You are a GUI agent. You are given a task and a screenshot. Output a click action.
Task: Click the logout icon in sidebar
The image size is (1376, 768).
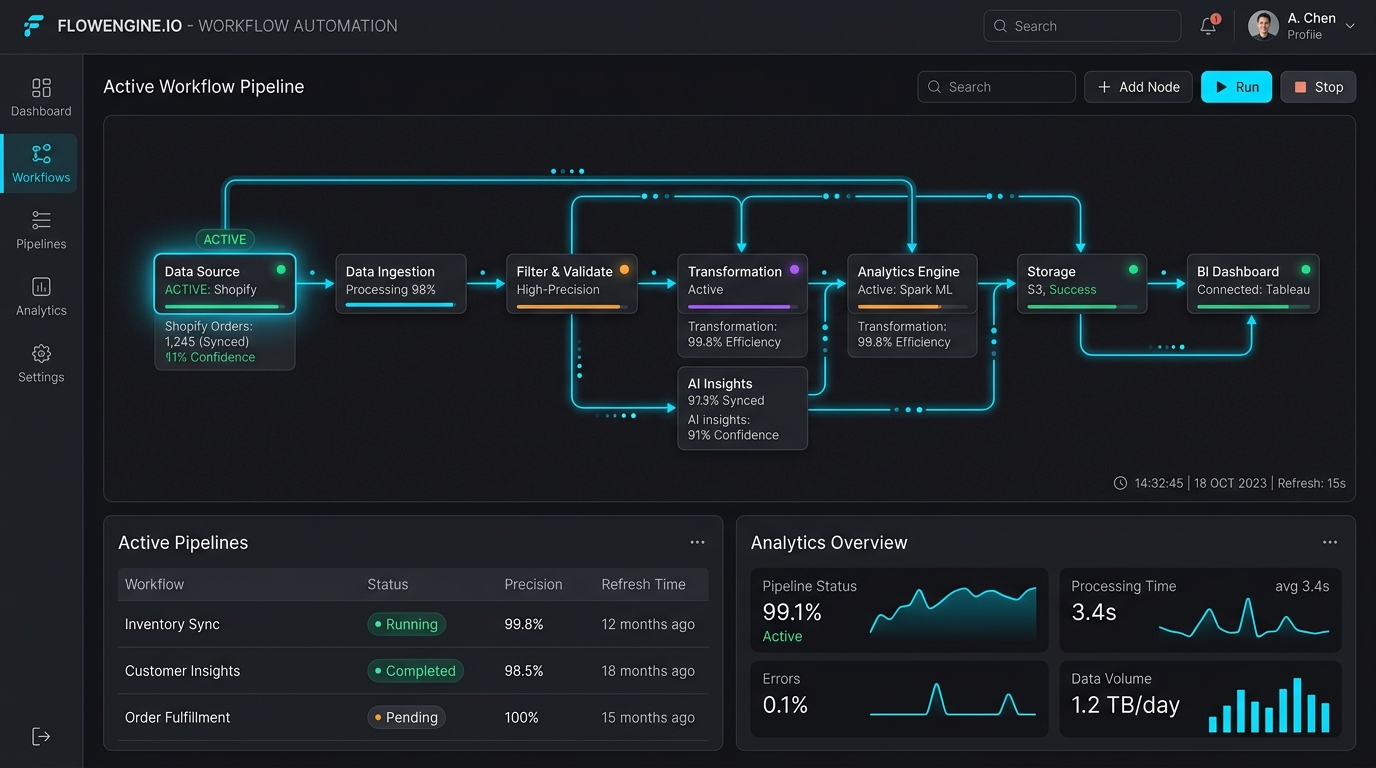(x=41, y=737)
